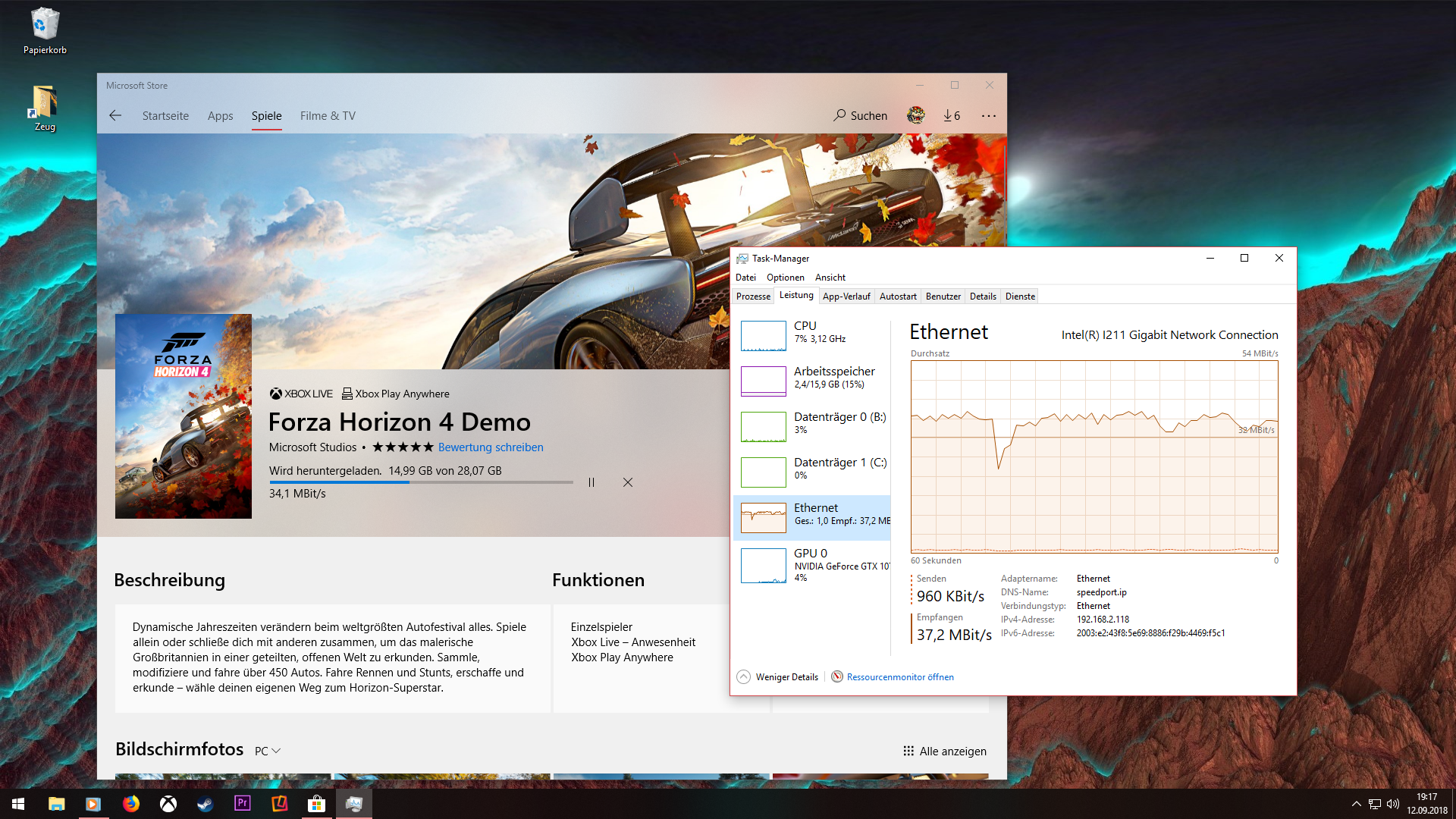Click the DNS name speedport.ip
The height and width of the screenshot is (819, 1456).
point(1101,592)
